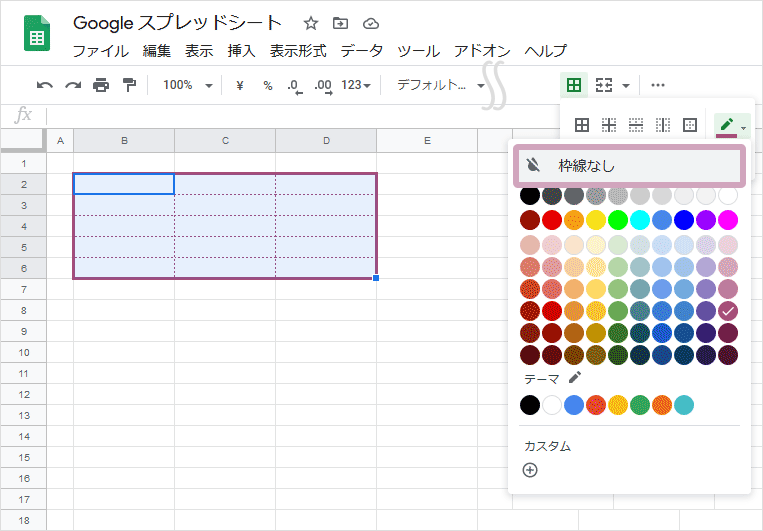
Task: Click the column C header
Action: click(x=225, y=141)
